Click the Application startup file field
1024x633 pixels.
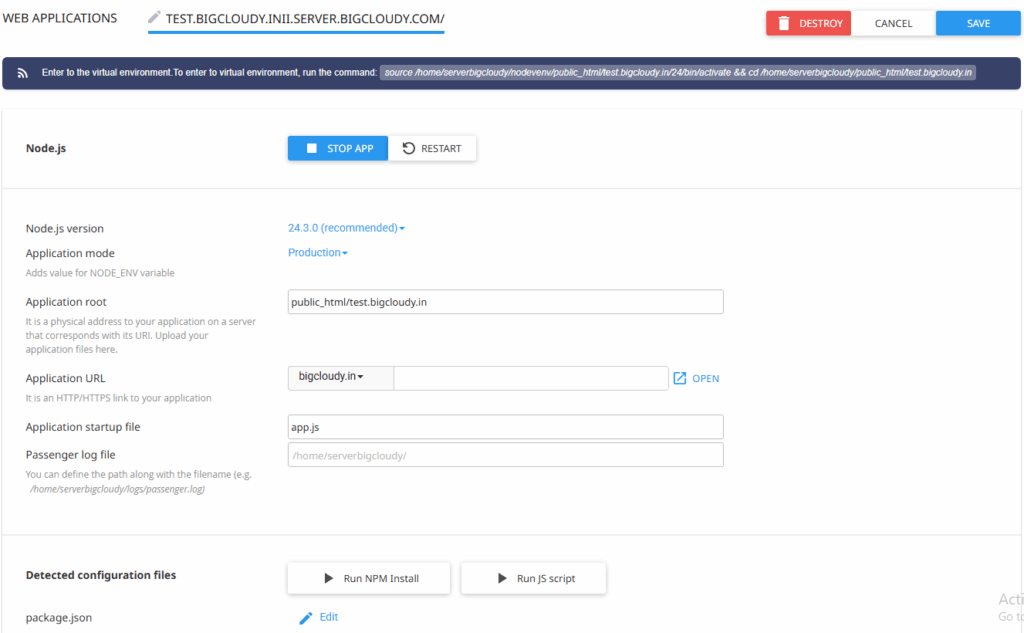(x=505, y=426)
